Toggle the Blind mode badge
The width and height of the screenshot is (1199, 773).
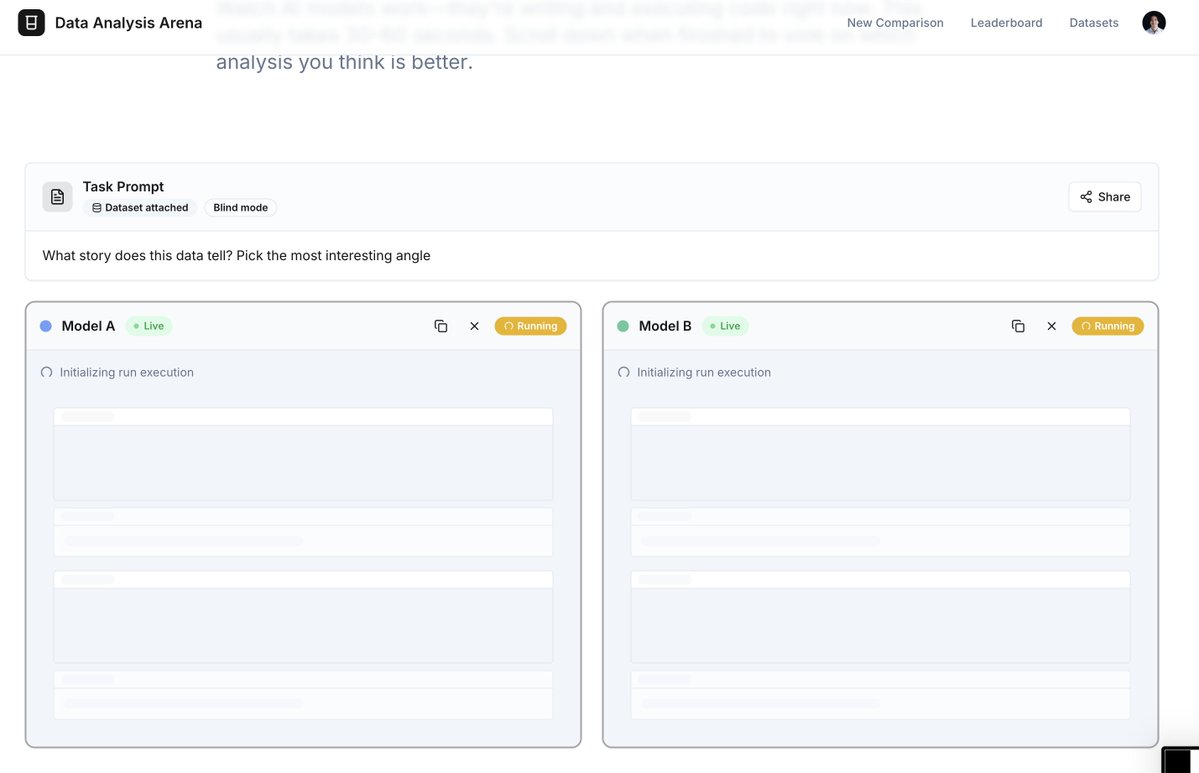click(241, 208)
